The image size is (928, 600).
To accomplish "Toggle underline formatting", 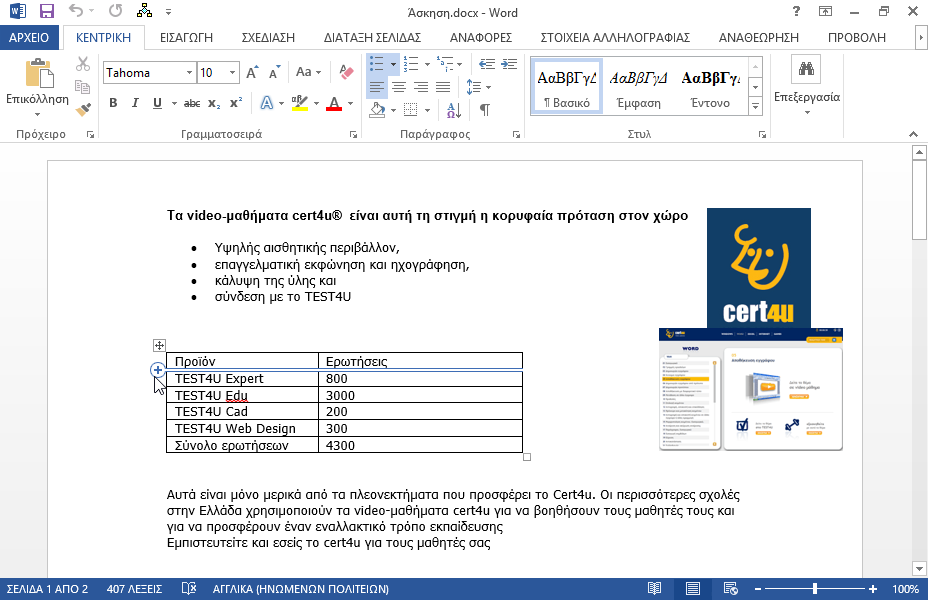I will pyautogui.click(x=157, y=103).
